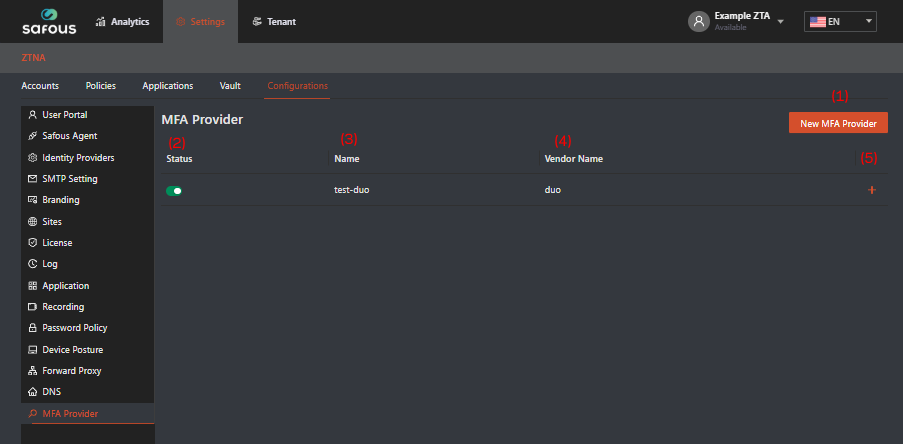The width and height of the screenshot is (903, 444).
Task: Expand test-duo row actions plus icon
Action: pyautogui.click(x=872, y=190)
